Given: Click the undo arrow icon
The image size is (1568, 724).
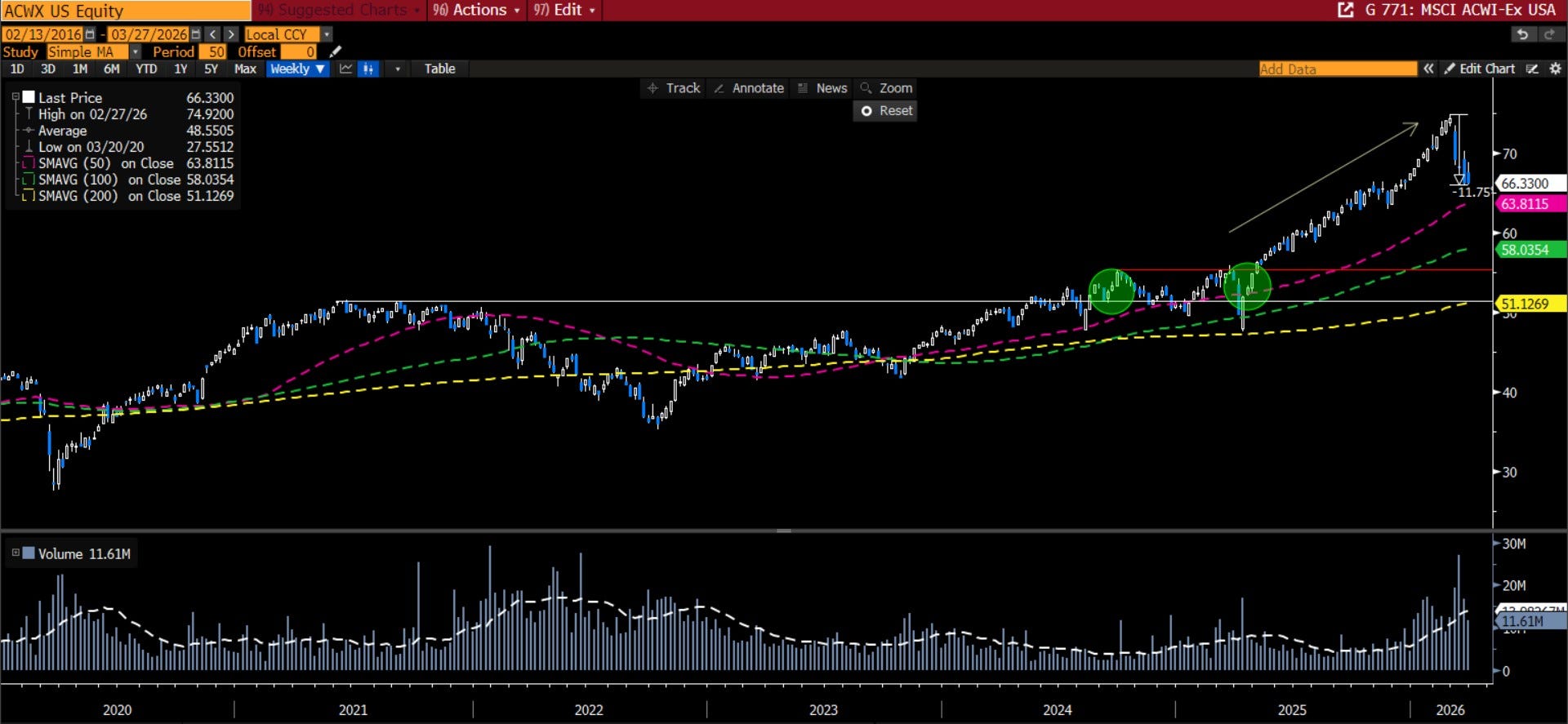Looking at the screenshot, I should pyautogui.click(x=1522, y=34).
